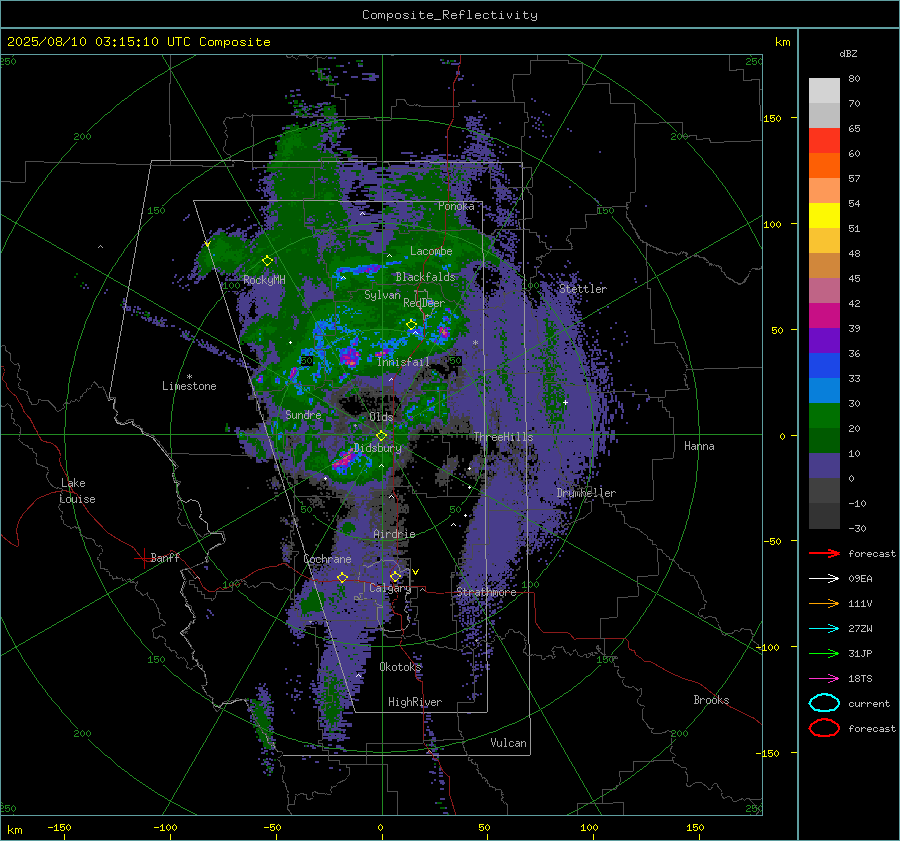Click the yellow diamond marker under Cochrane
Viewport: 900px width, 841px height.
click(342, 577)
